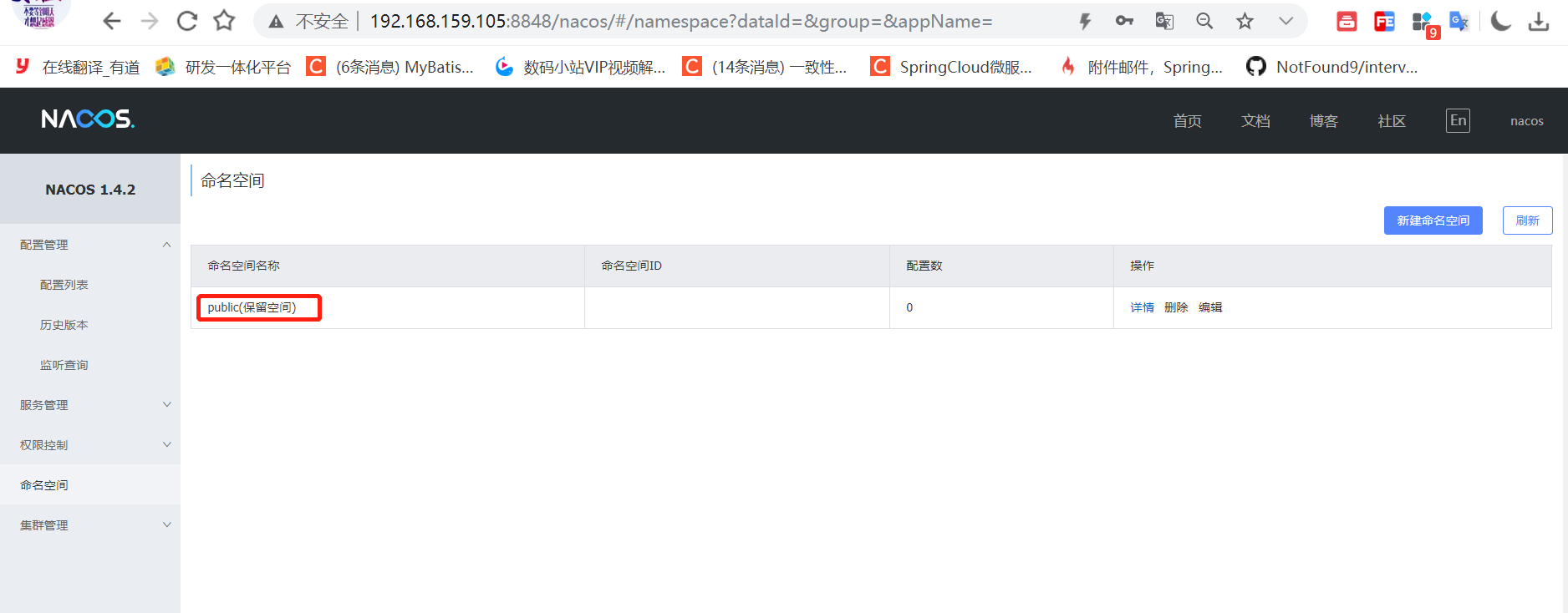Click the zoom magnifier icon
The image size is (1568, 613).
[x=1204, y=21]
